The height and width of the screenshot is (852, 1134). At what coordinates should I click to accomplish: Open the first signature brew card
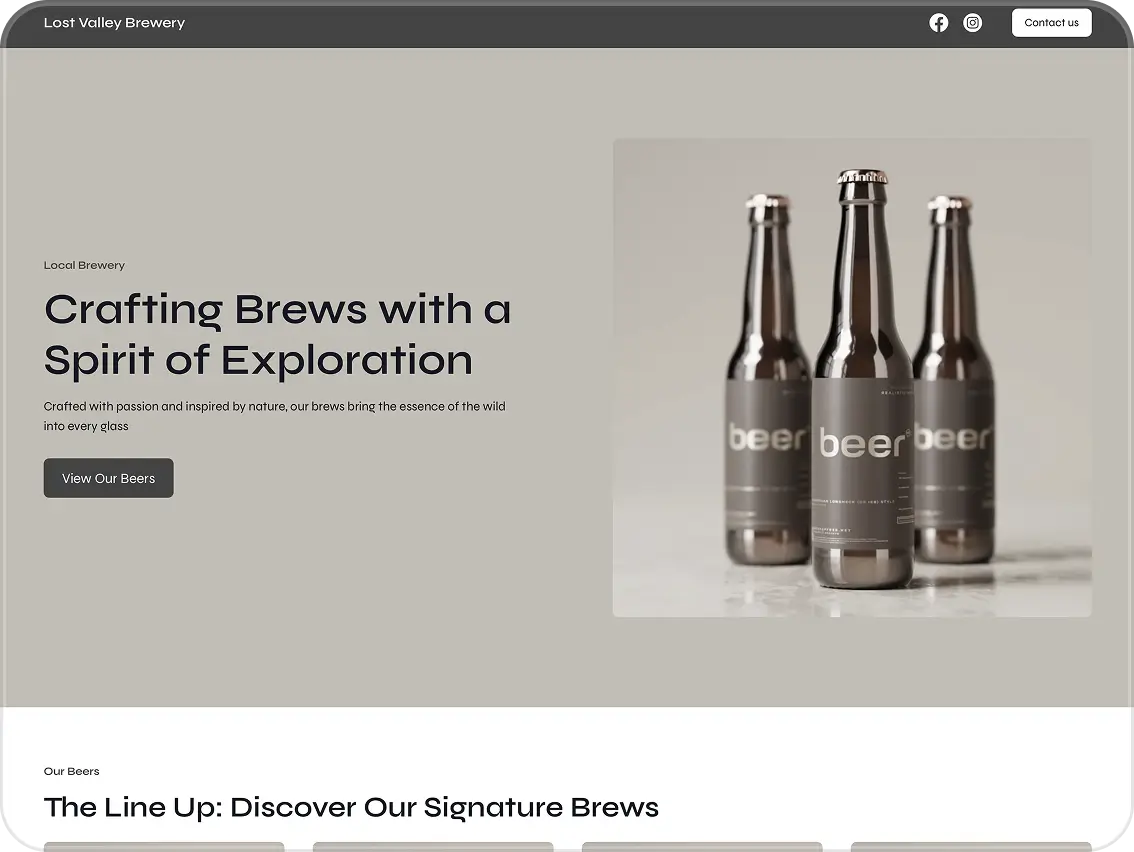pyautogui.click(x=164, y=847)
